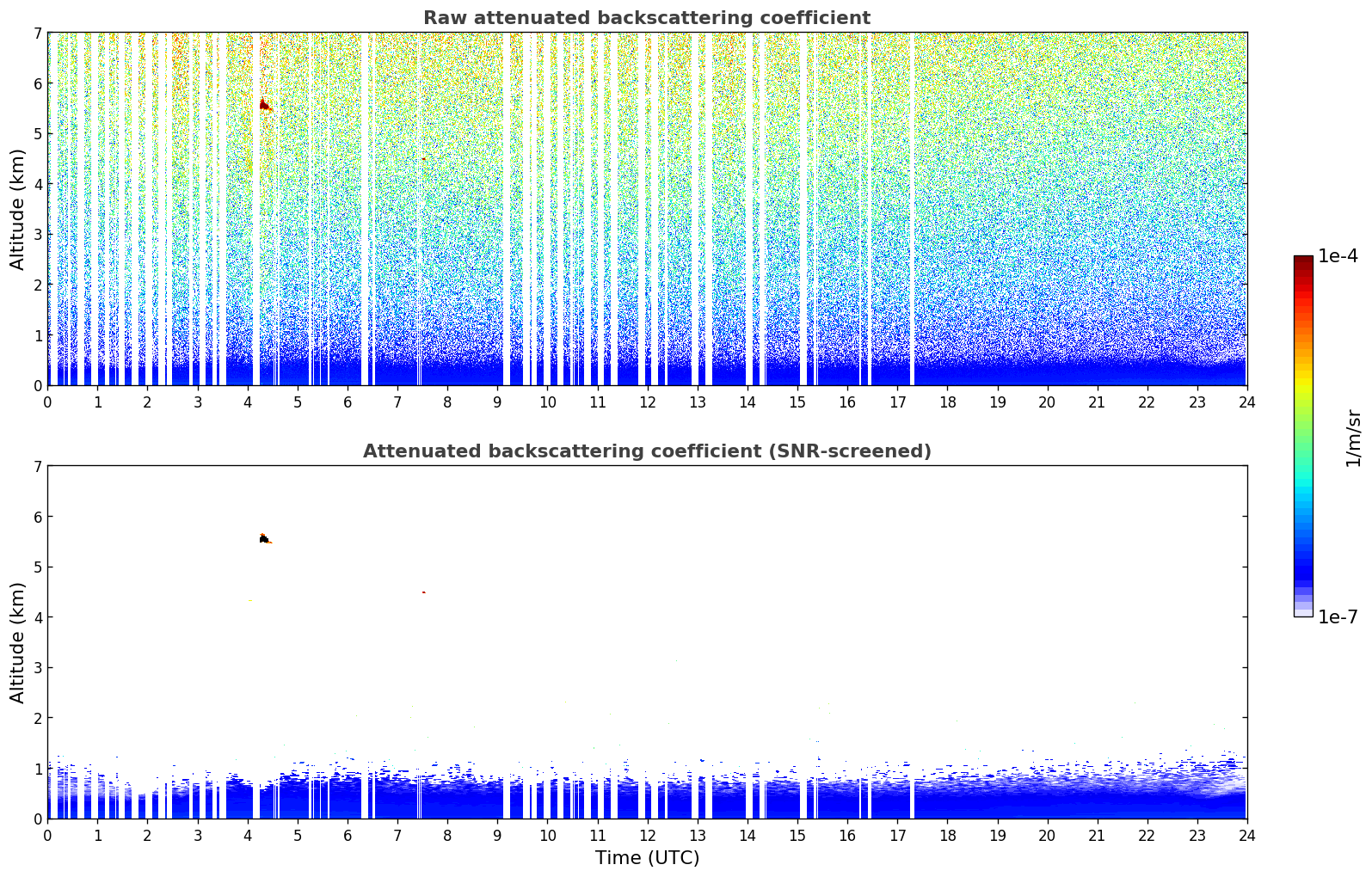Click the '6' time tick under the raw plot
1372x877 pixels.
pyautogui.click(x=348, y=402)
